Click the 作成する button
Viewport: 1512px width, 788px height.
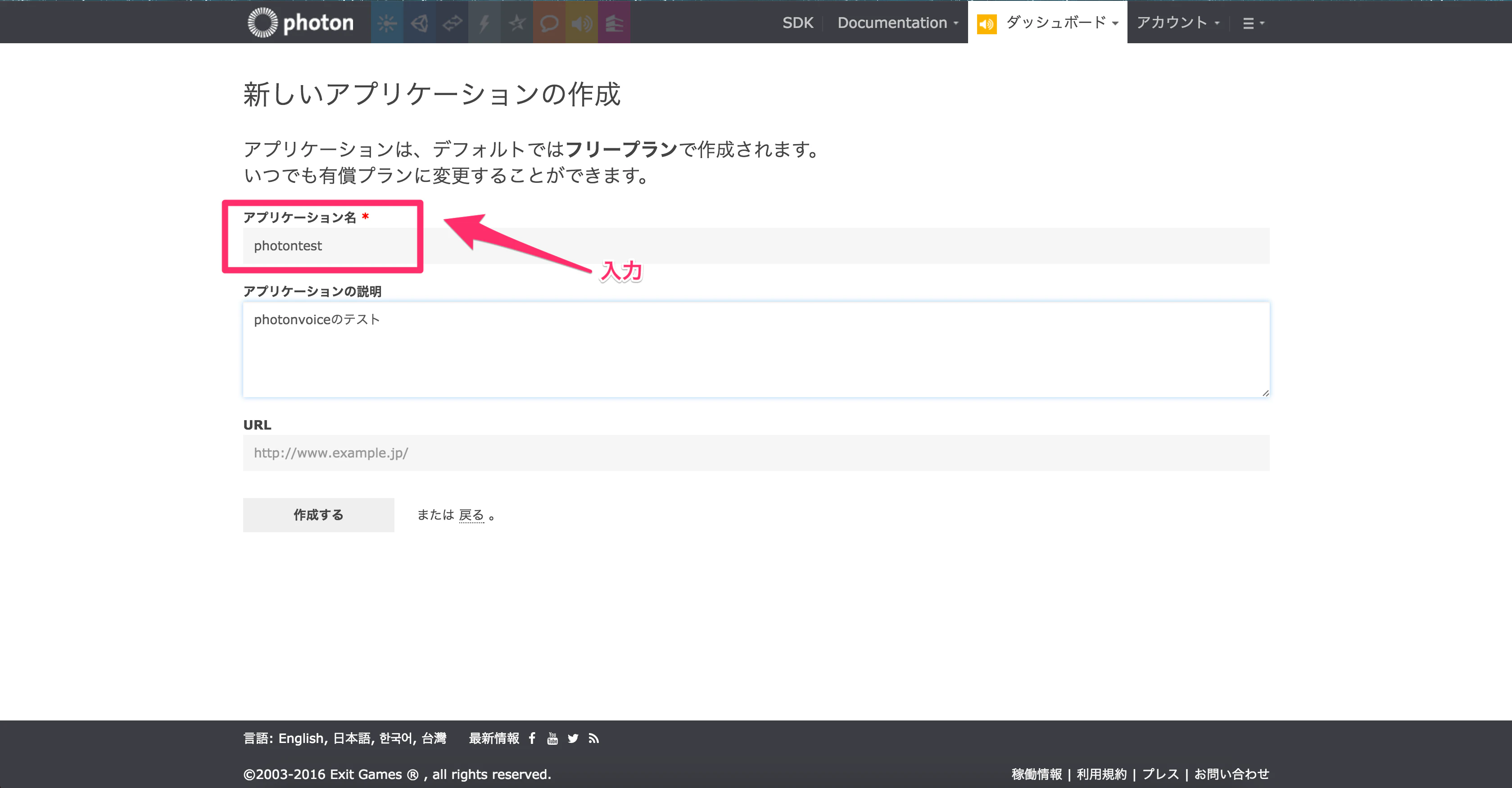(319, 515)
